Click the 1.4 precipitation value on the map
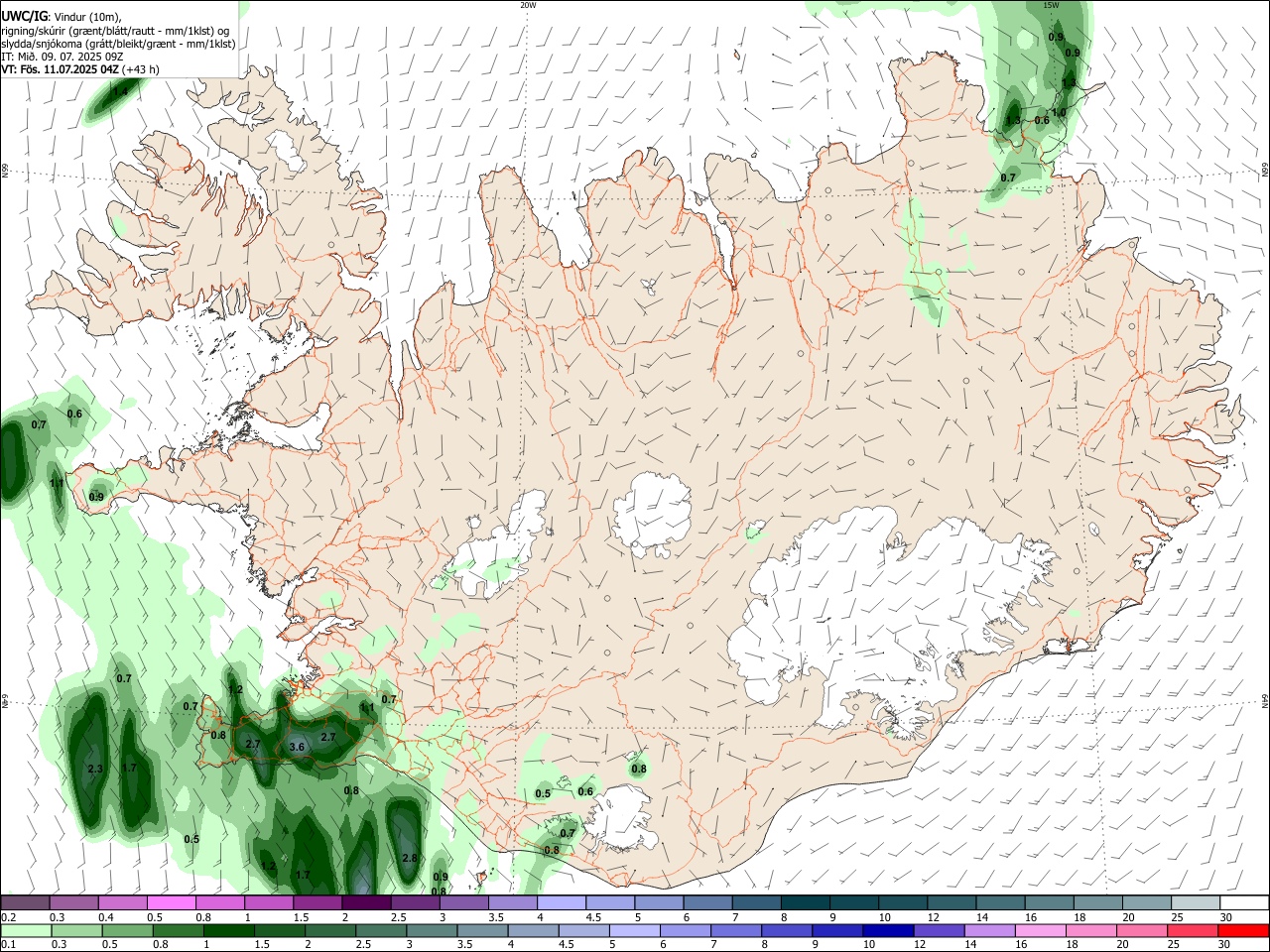The width and height of the screenshot is (1270, 952). pos(120,91)
